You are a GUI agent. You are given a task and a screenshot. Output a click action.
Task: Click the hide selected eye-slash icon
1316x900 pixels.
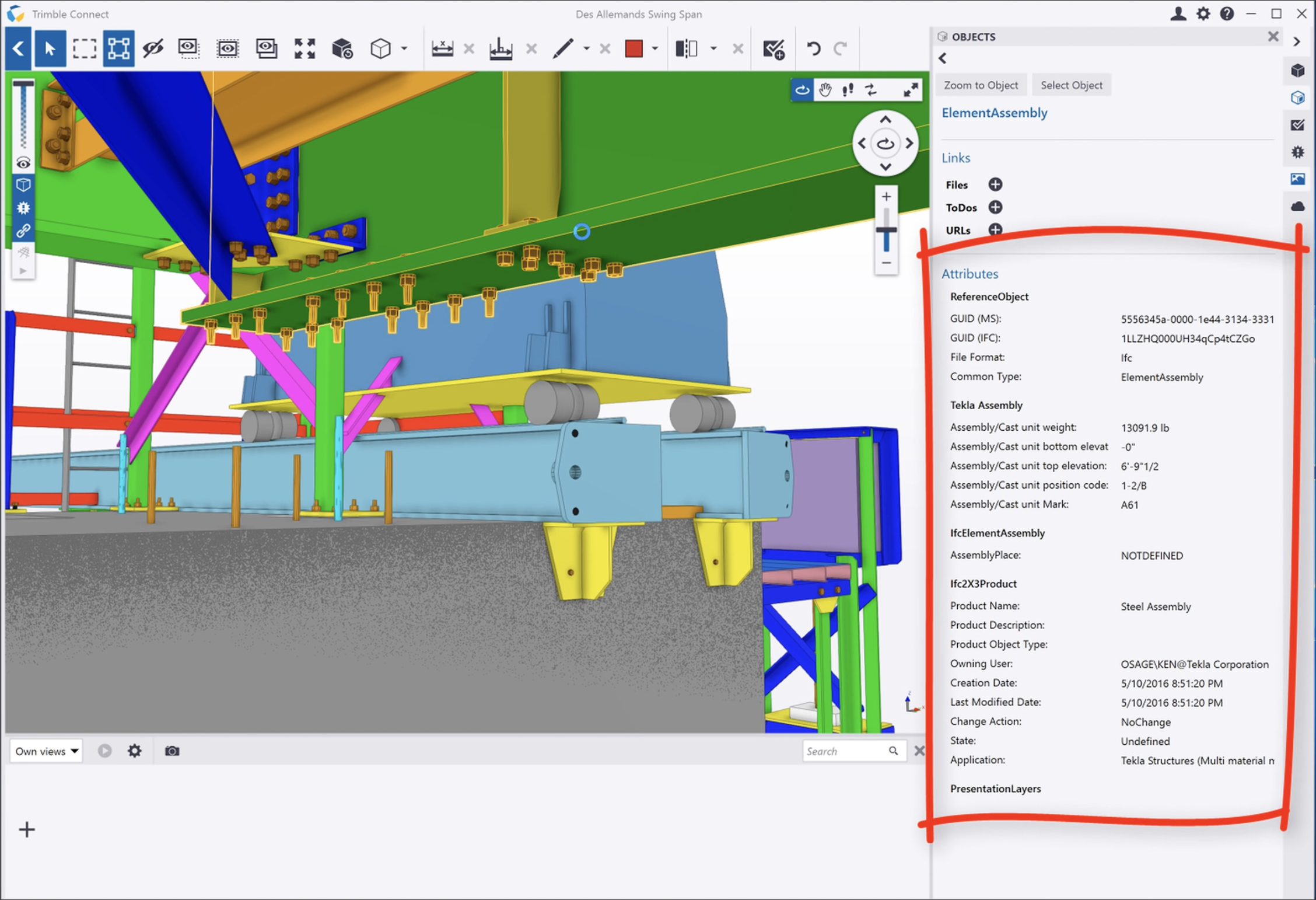(x=153, y=48)
